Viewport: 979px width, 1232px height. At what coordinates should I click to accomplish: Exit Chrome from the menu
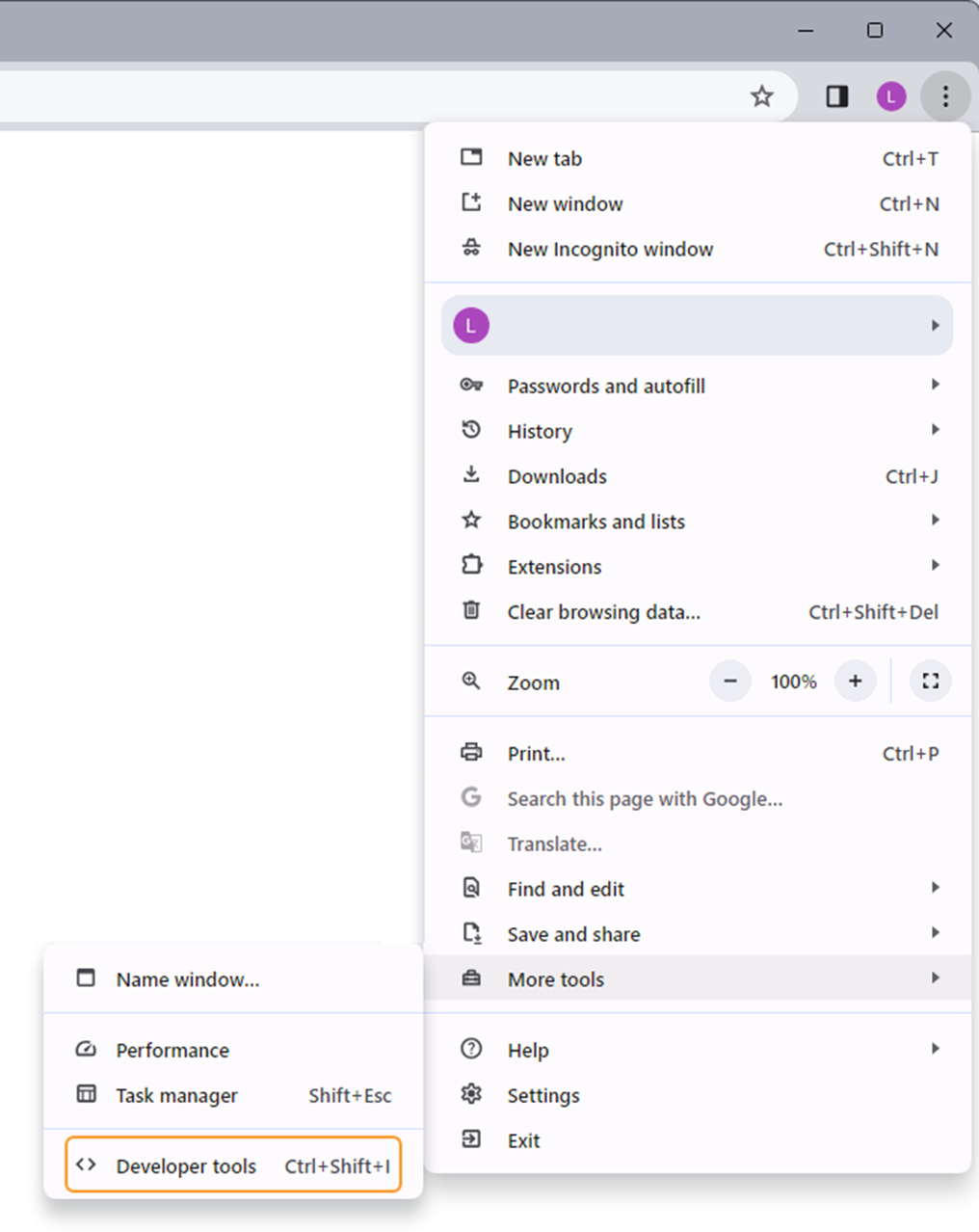point(524,1140)
